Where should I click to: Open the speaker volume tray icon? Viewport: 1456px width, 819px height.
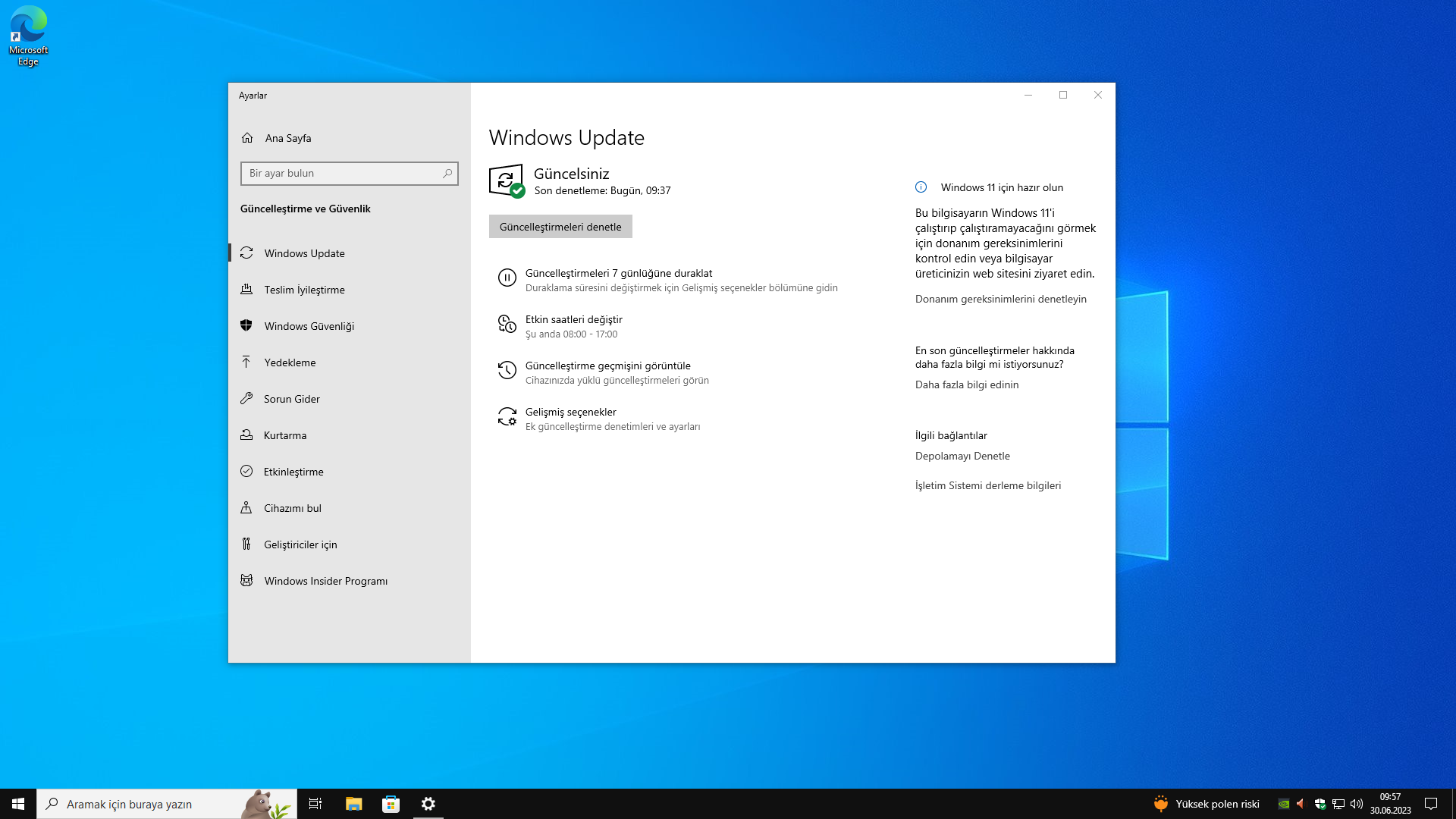1356,804
